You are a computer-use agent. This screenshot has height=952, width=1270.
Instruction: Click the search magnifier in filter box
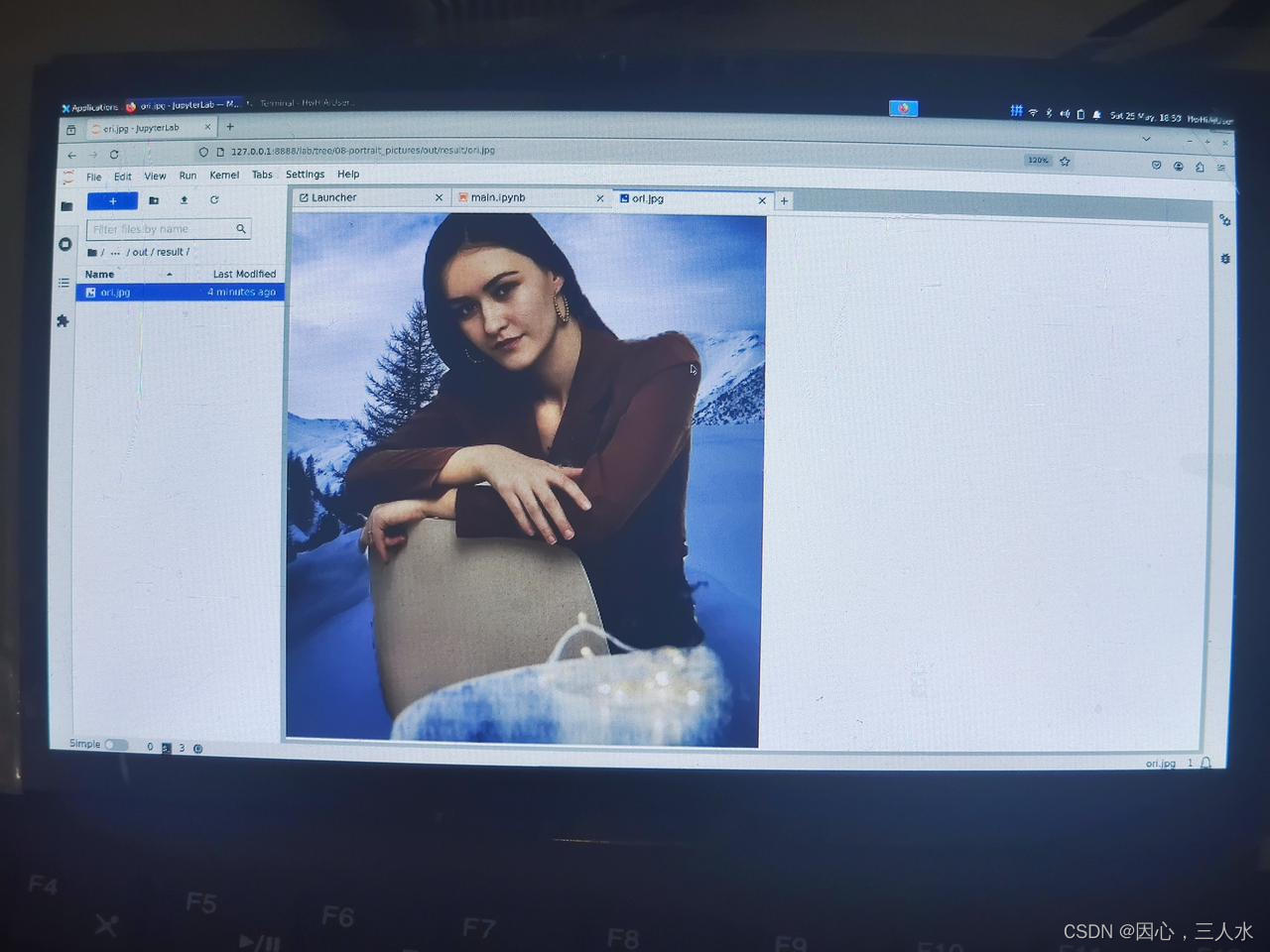coord(240,229)
